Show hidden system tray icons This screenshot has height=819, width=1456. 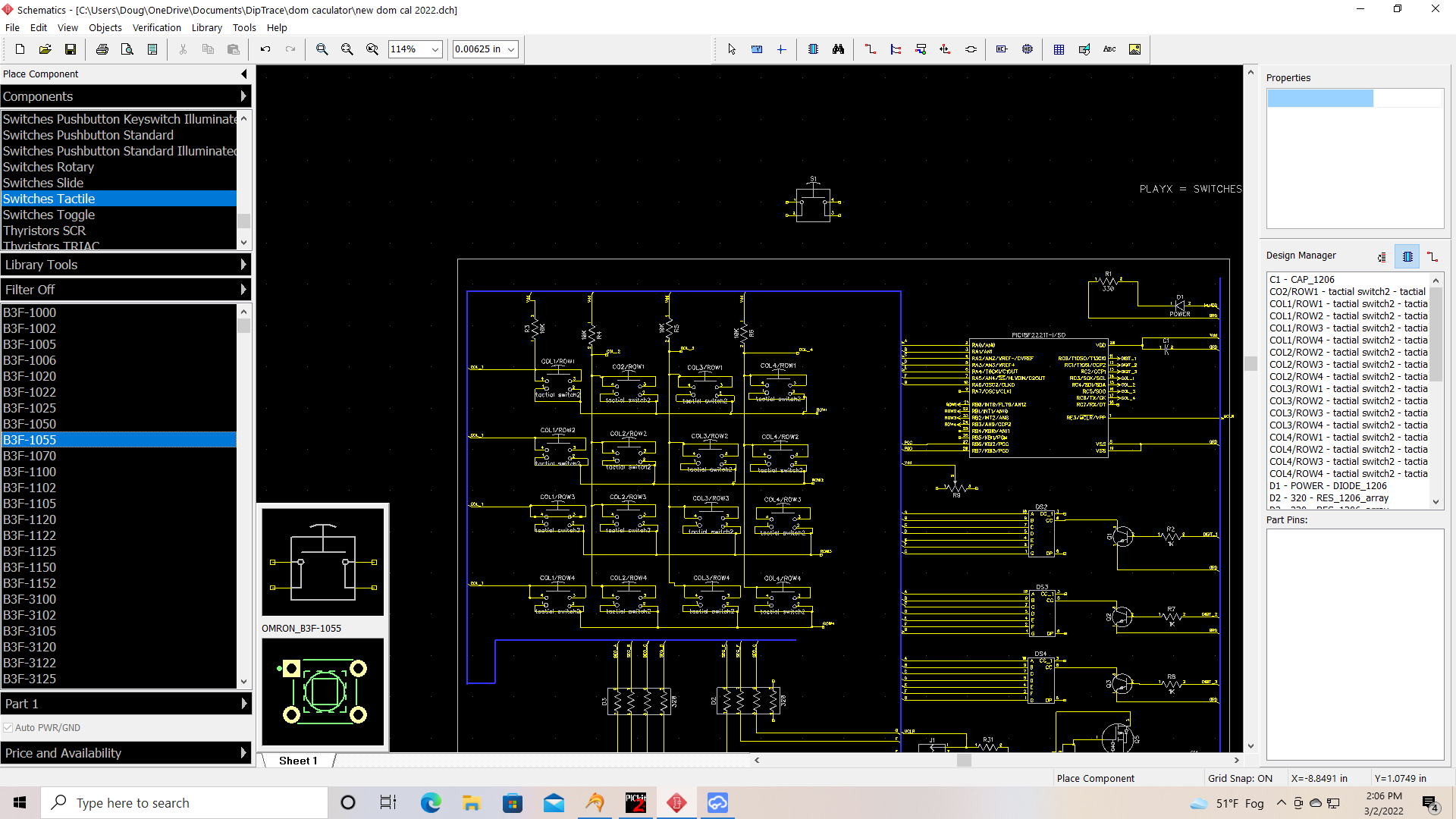[x=1282, y=803]
